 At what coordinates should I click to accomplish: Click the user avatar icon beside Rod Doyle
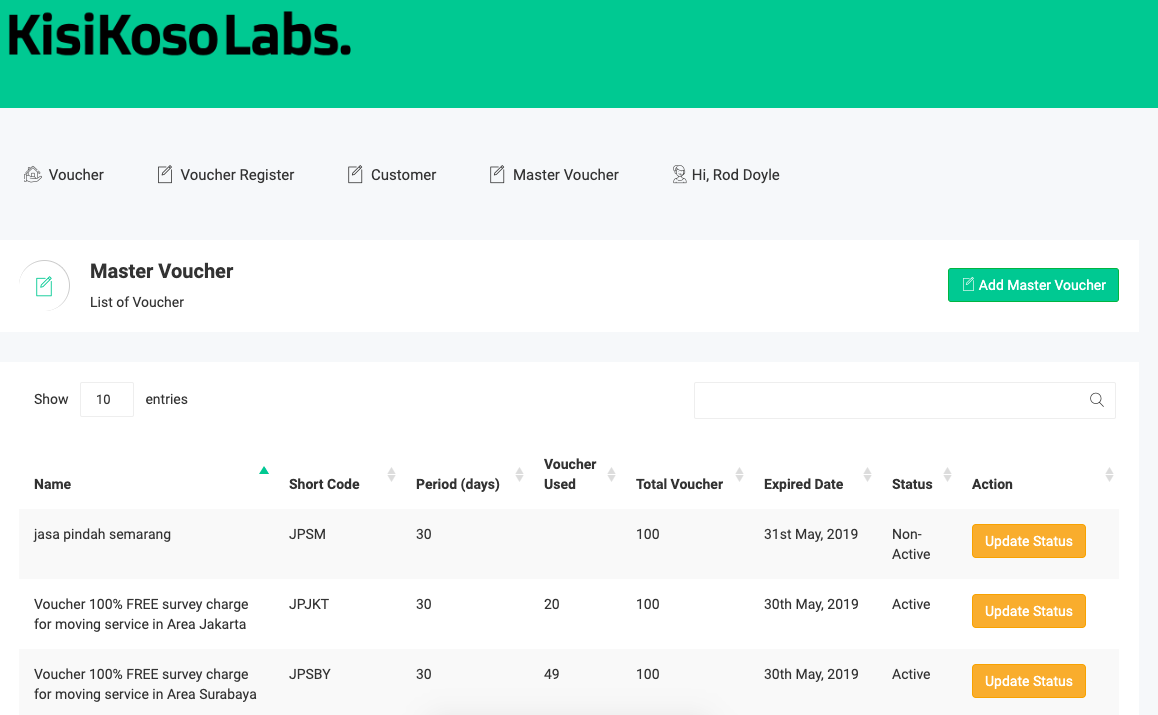pyautogui.click(x=679, y=174)
